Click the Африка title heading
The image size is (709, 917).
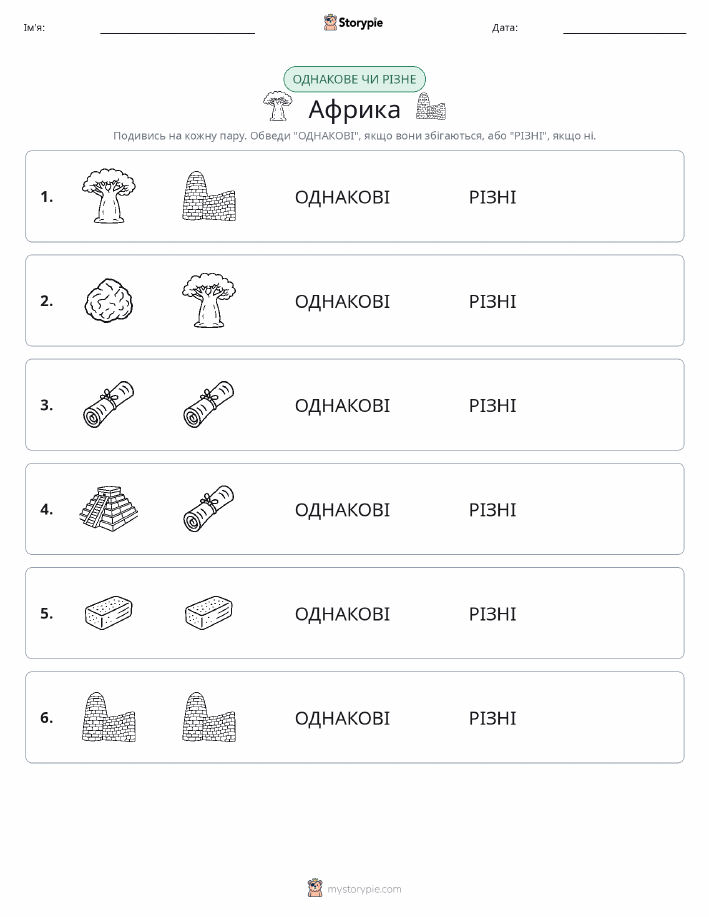click(x=354, y=109)
